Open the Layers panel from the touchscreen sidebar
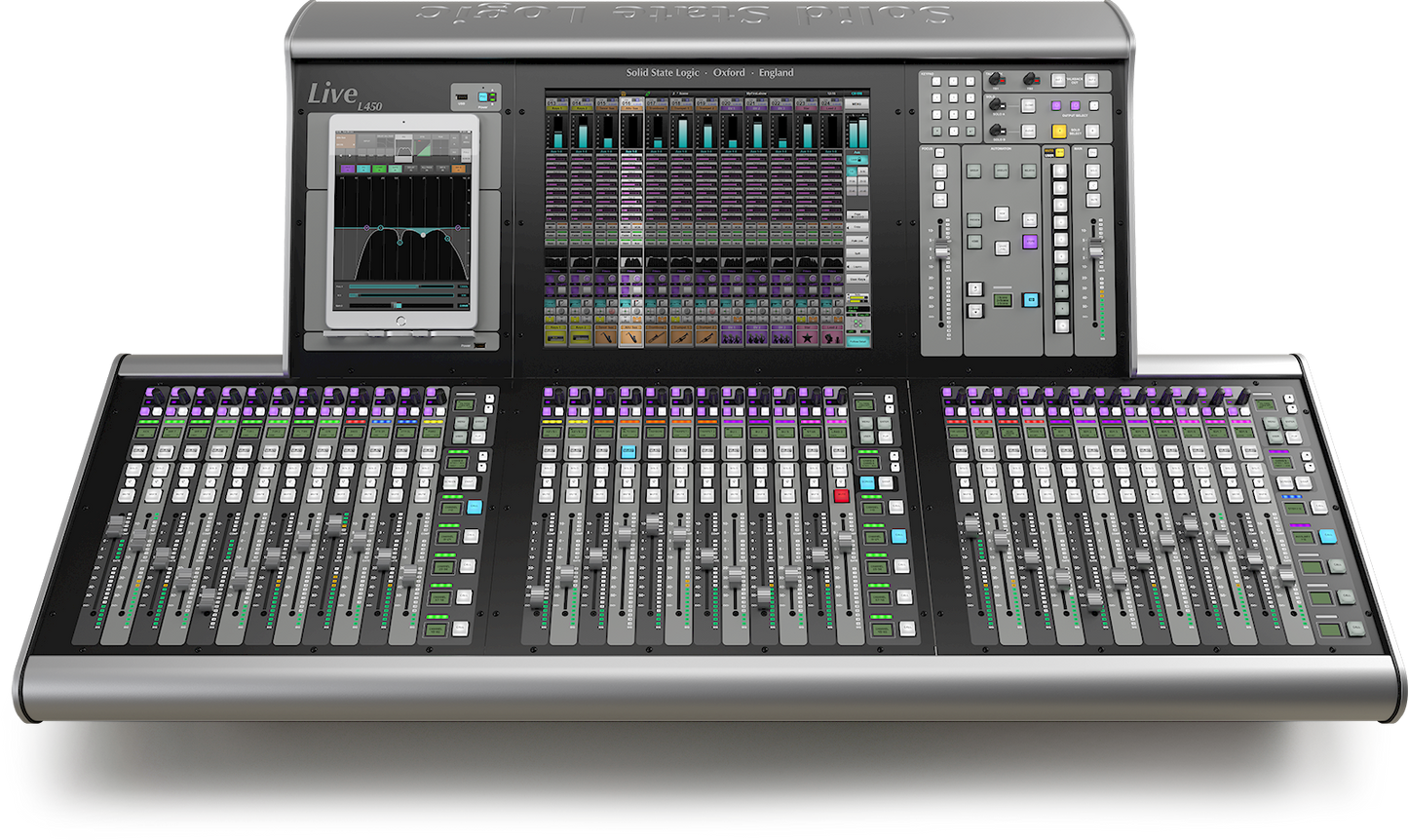 (857, 266)
